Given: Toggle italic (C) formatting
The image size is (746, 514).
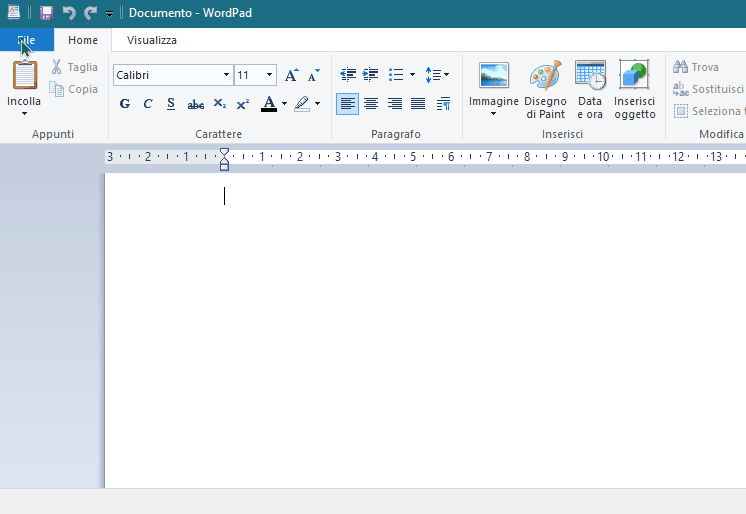Looking at the screenshot, I should [148, 103].
